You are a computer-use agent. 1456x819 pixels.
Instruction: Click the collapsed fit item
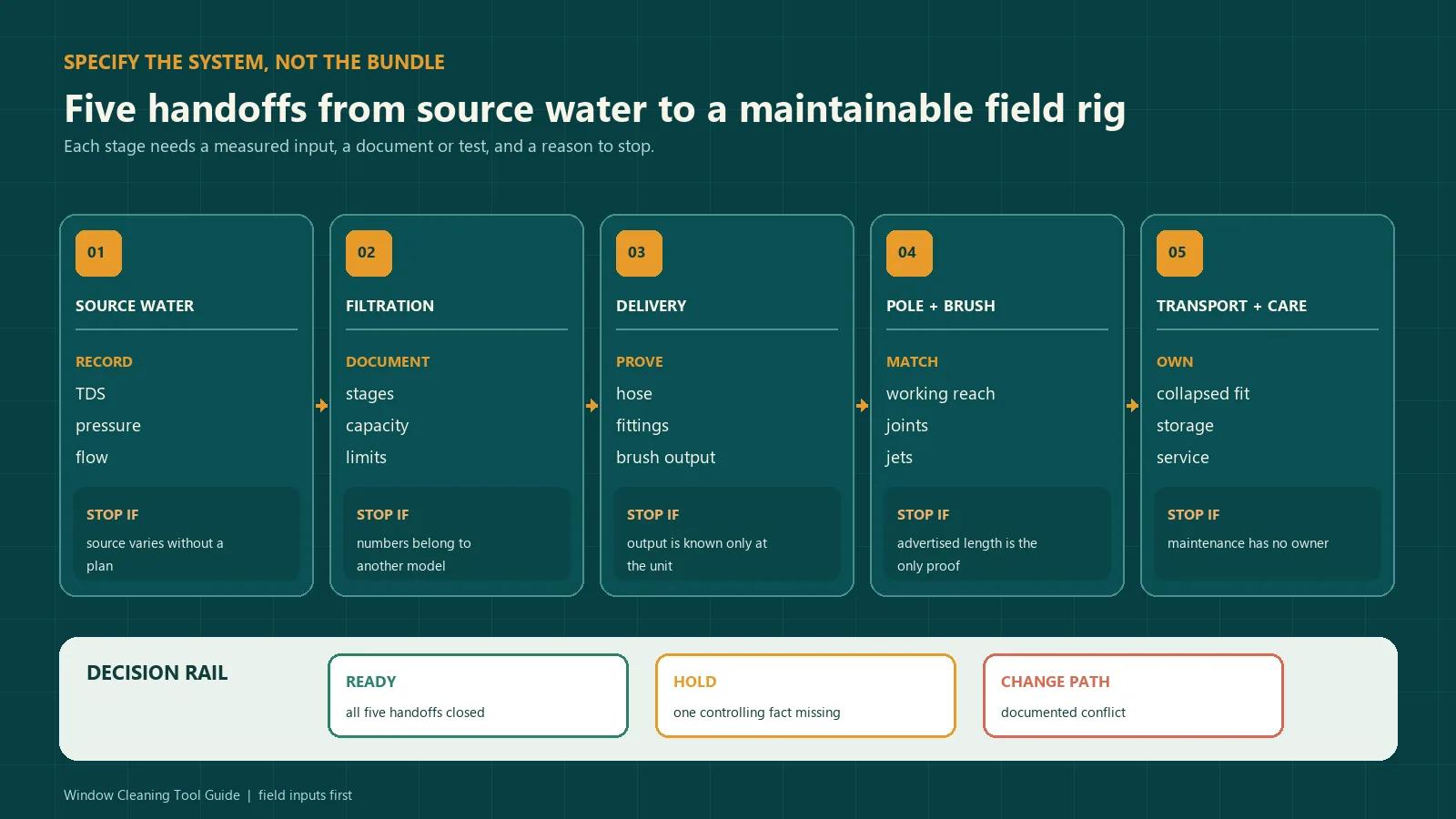pos(1203,394)
